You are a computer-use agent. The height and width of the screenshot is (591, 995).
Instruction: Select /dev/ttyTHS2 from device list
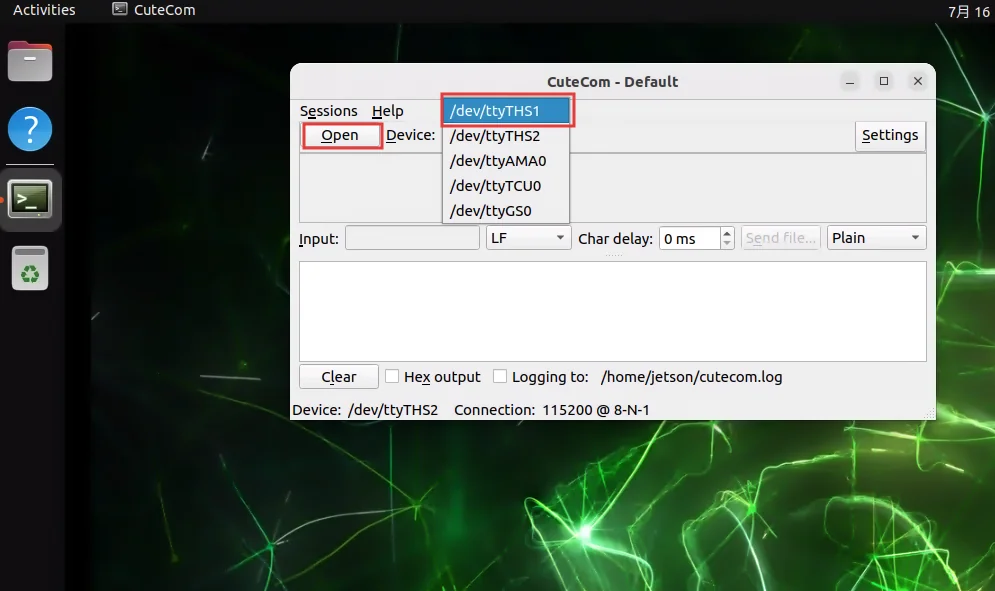click(x=506, y=136)
